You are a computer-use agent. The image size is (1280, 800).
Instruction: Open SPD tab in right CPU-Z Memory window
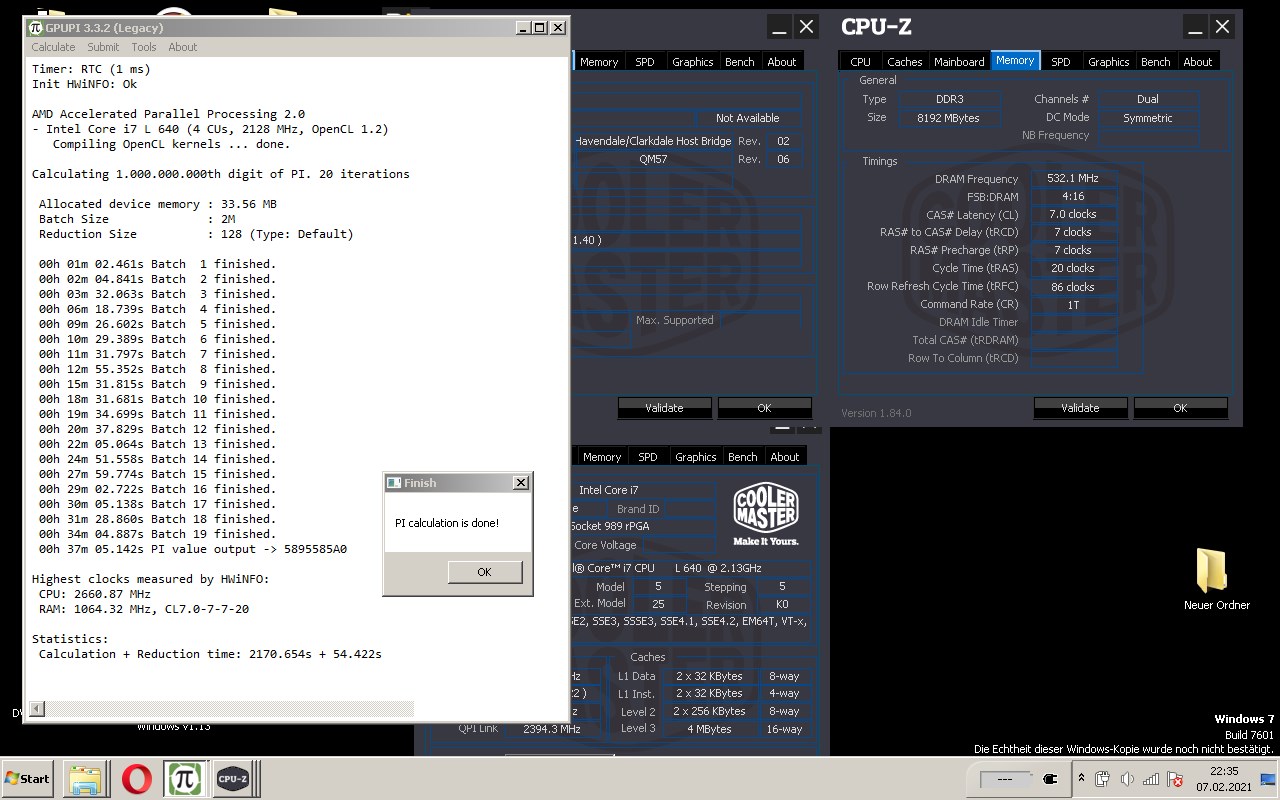click(1061, 61)
